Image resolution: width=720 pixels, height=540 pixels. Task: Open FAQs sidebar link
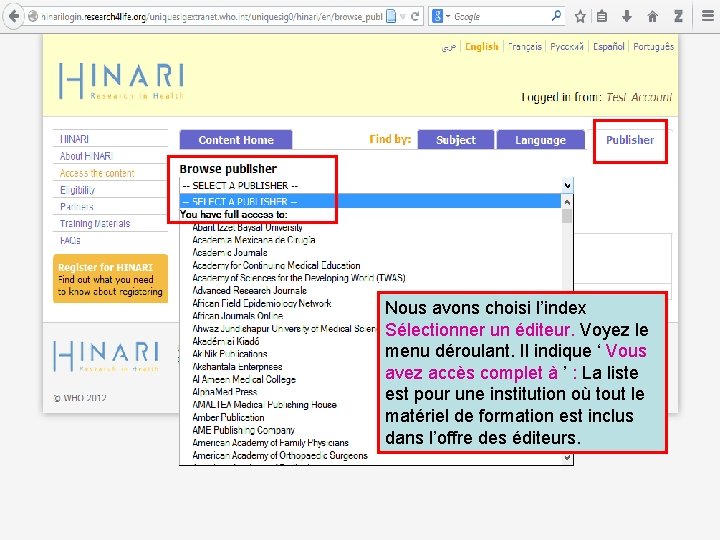click(x=70, y=241)
